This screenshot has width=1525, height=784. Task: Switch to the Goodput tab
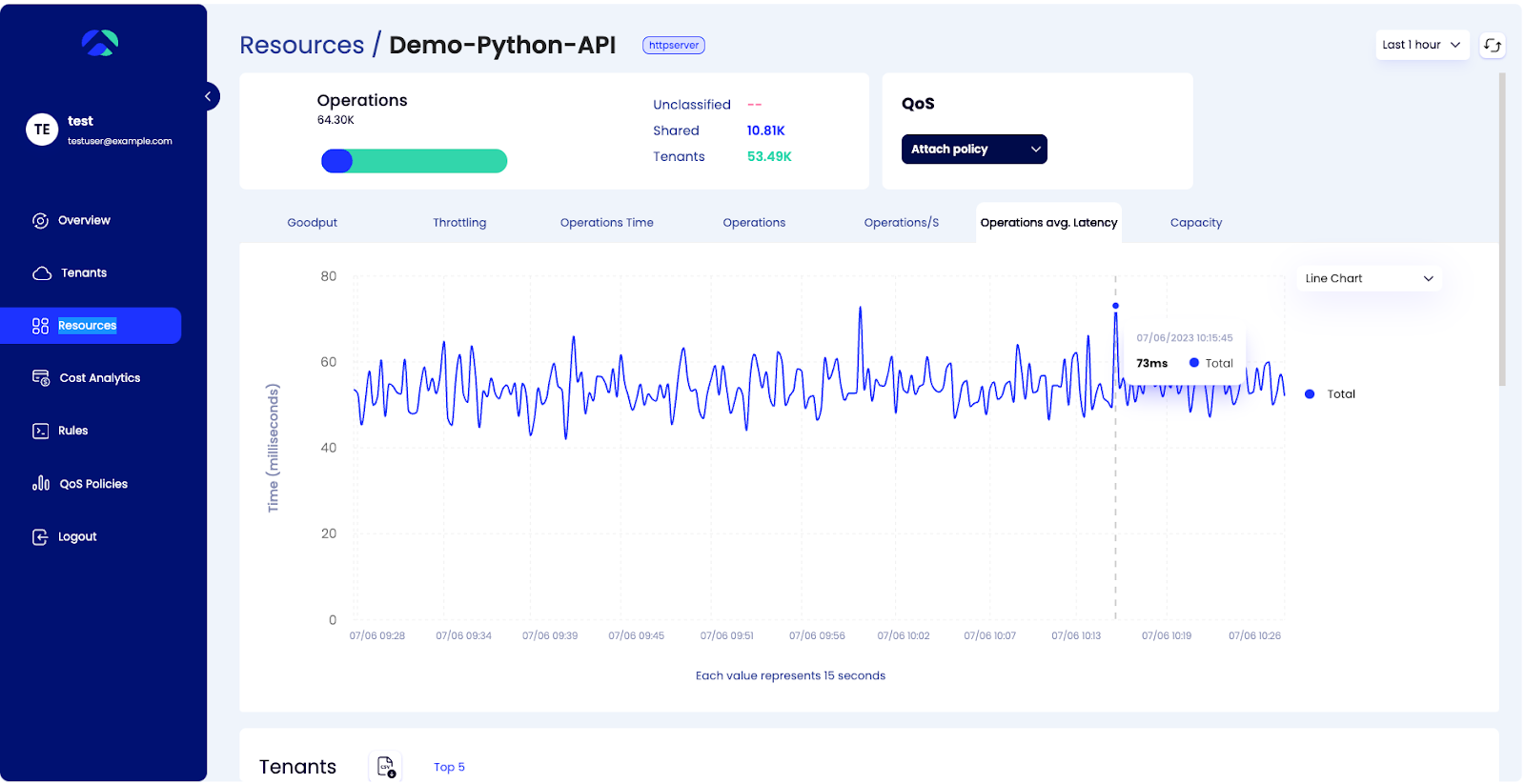[x=312, y=223]
